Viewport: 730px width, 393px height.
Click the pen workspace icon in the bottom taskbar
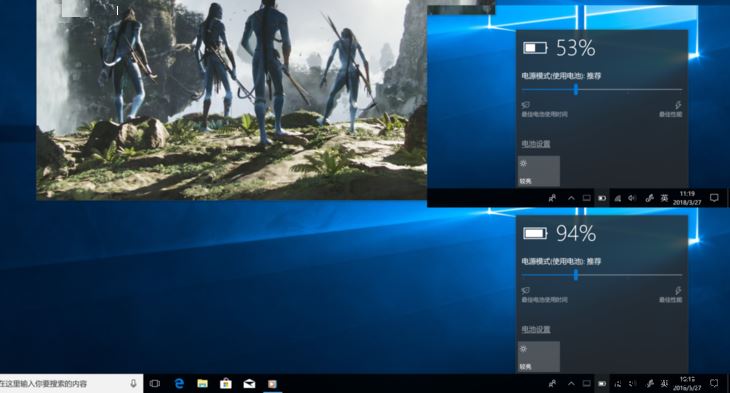pos(649,384)
